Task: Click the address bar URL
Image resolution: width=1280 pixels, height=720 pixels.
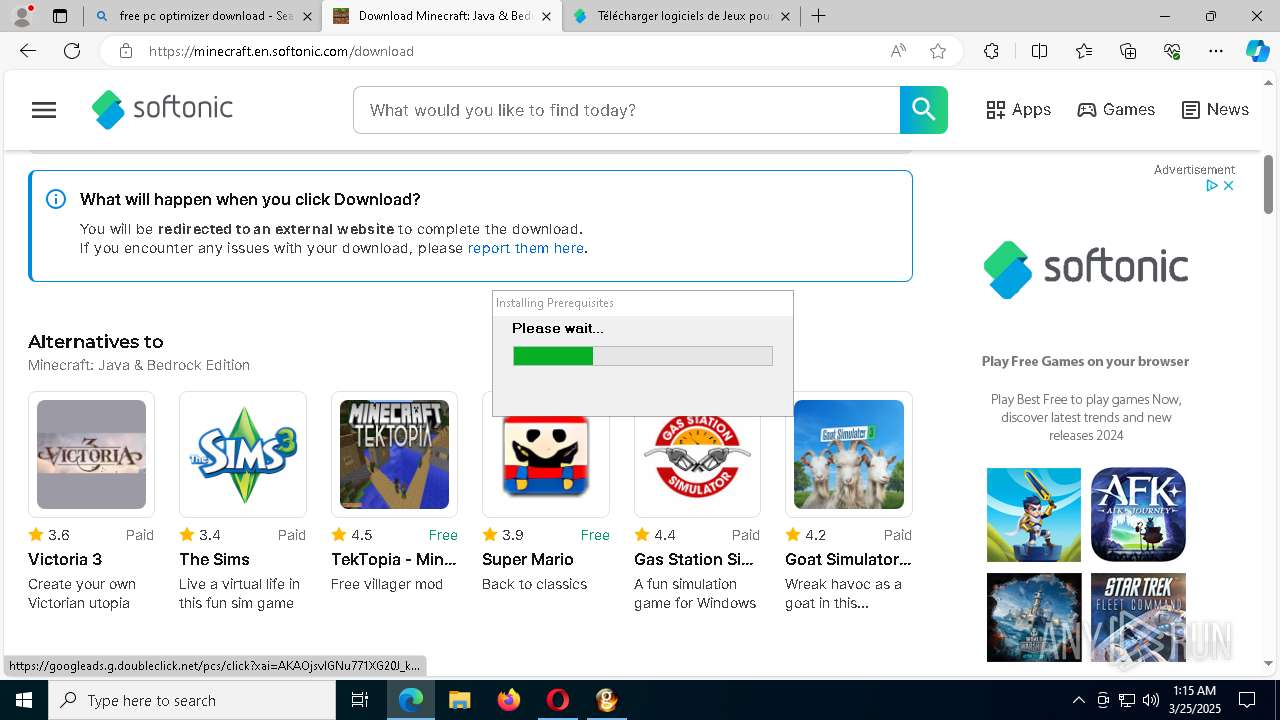Action: coord(281,51)
